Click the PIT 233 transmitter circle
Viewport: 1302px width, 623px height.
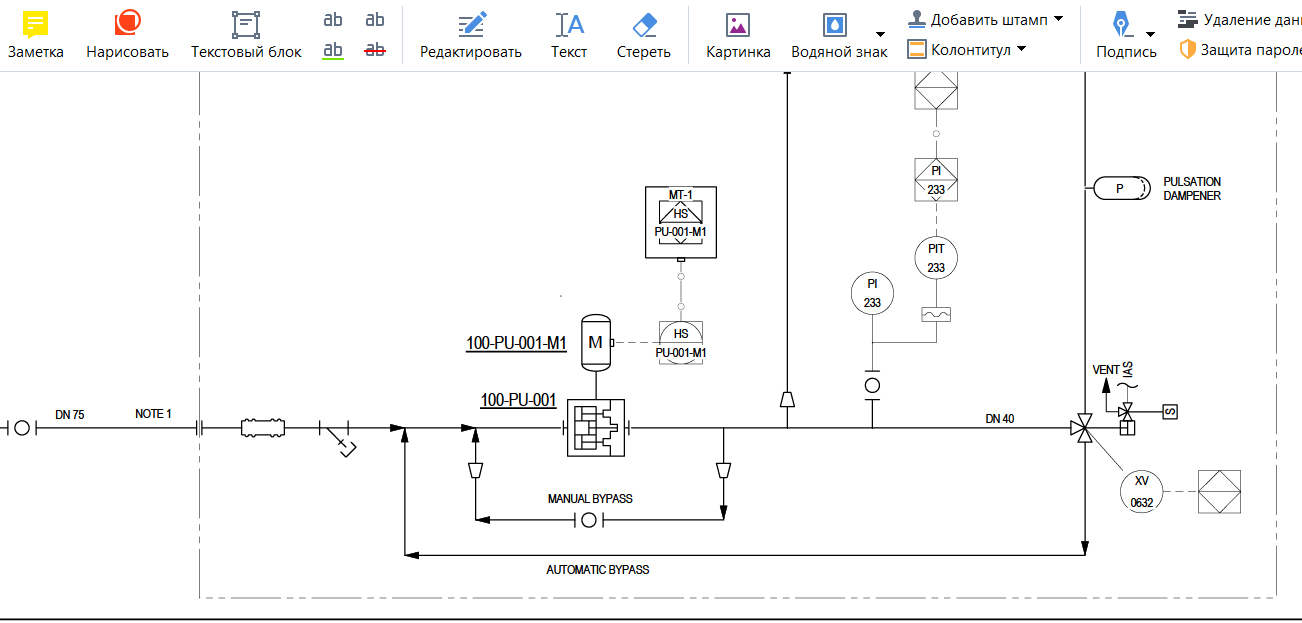pyautogui.click(x=936, y=258)
